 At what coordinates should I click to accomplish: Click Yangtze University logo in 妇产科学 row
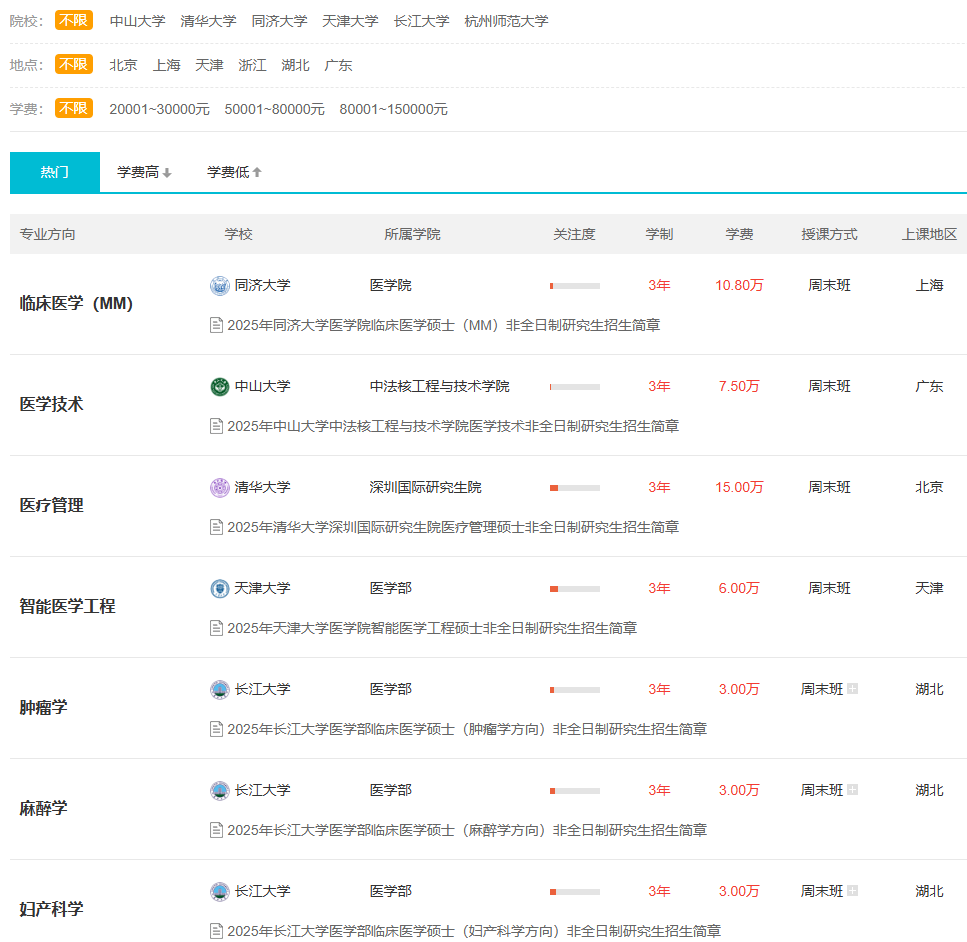[x=220, y=891]
